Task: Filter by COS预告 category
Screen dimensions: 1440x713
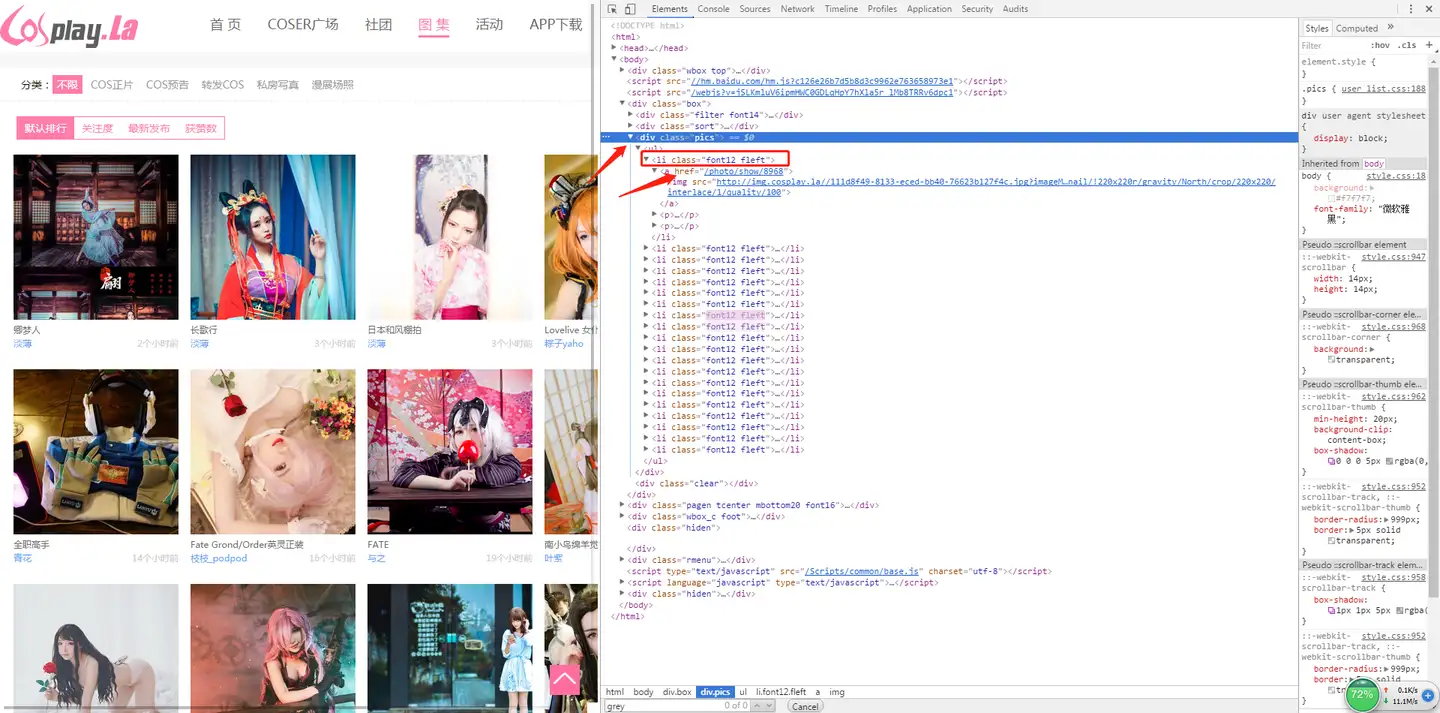Action: pyautogui.click(x=167, y=85)
